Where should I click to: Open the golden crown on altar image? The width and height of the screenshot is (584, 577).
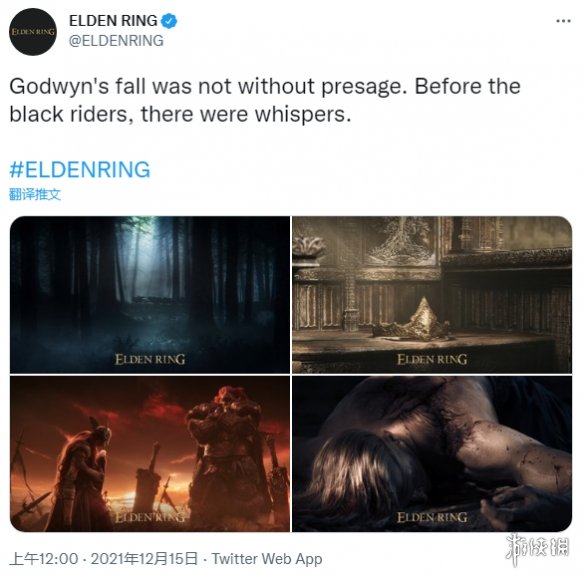pos(432,295)
